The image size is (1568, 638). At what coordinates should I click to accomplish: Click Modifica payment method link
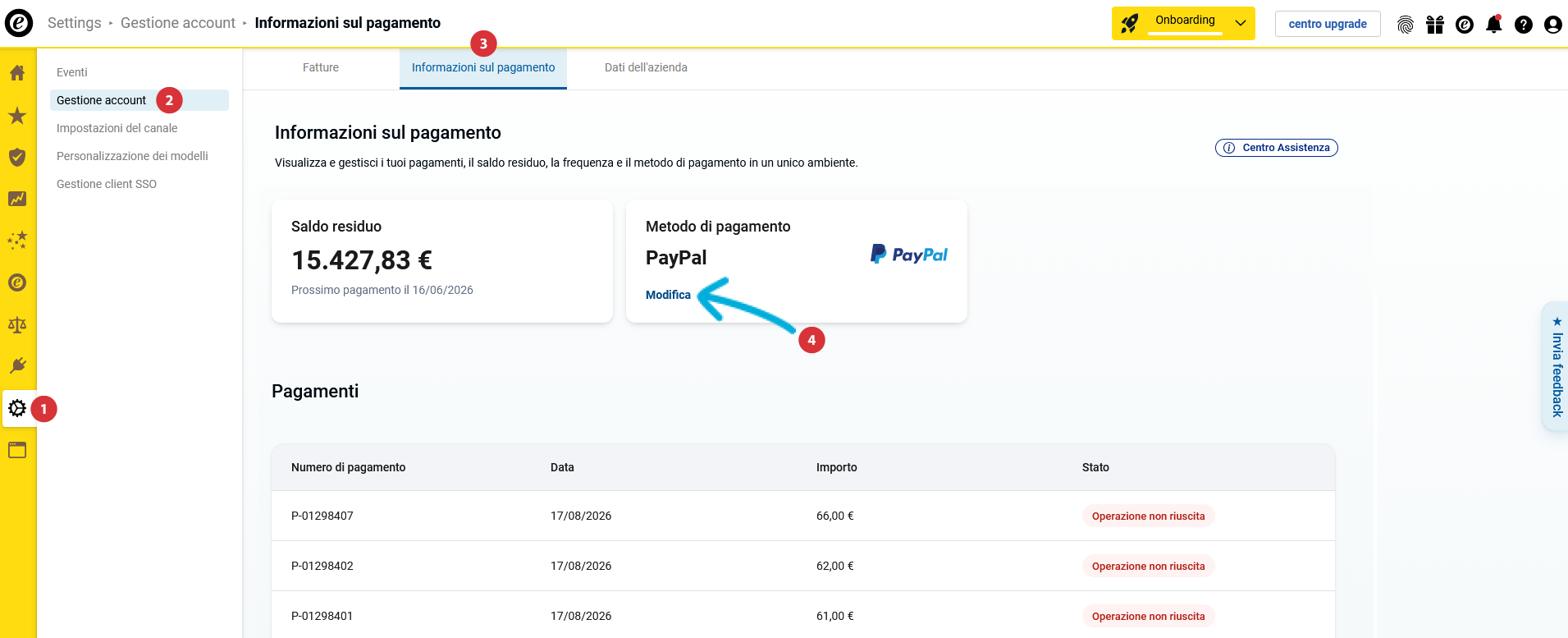tap(668, 295)
